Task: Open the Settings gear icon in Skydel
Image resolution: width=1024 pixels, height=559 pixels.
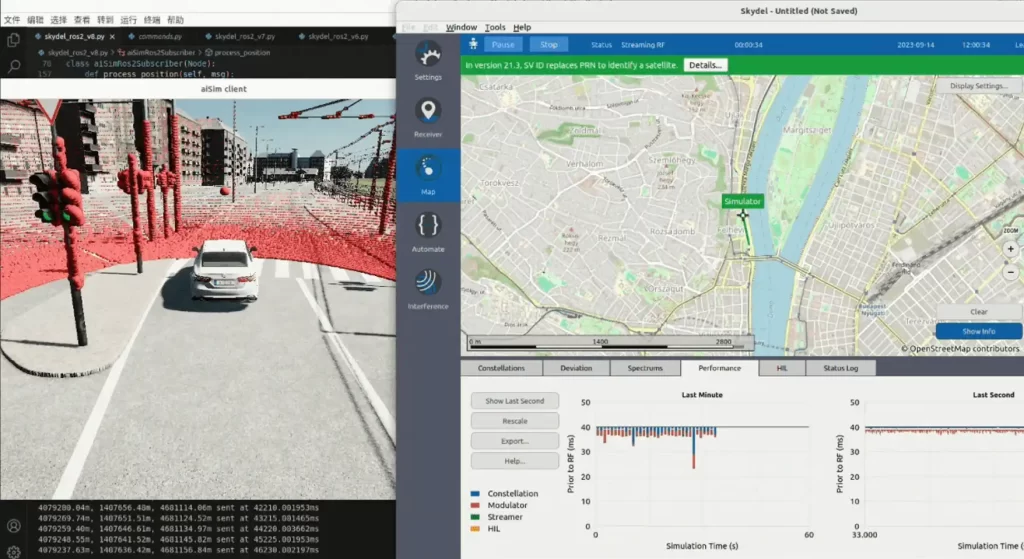Action: [x=428, y=55]
